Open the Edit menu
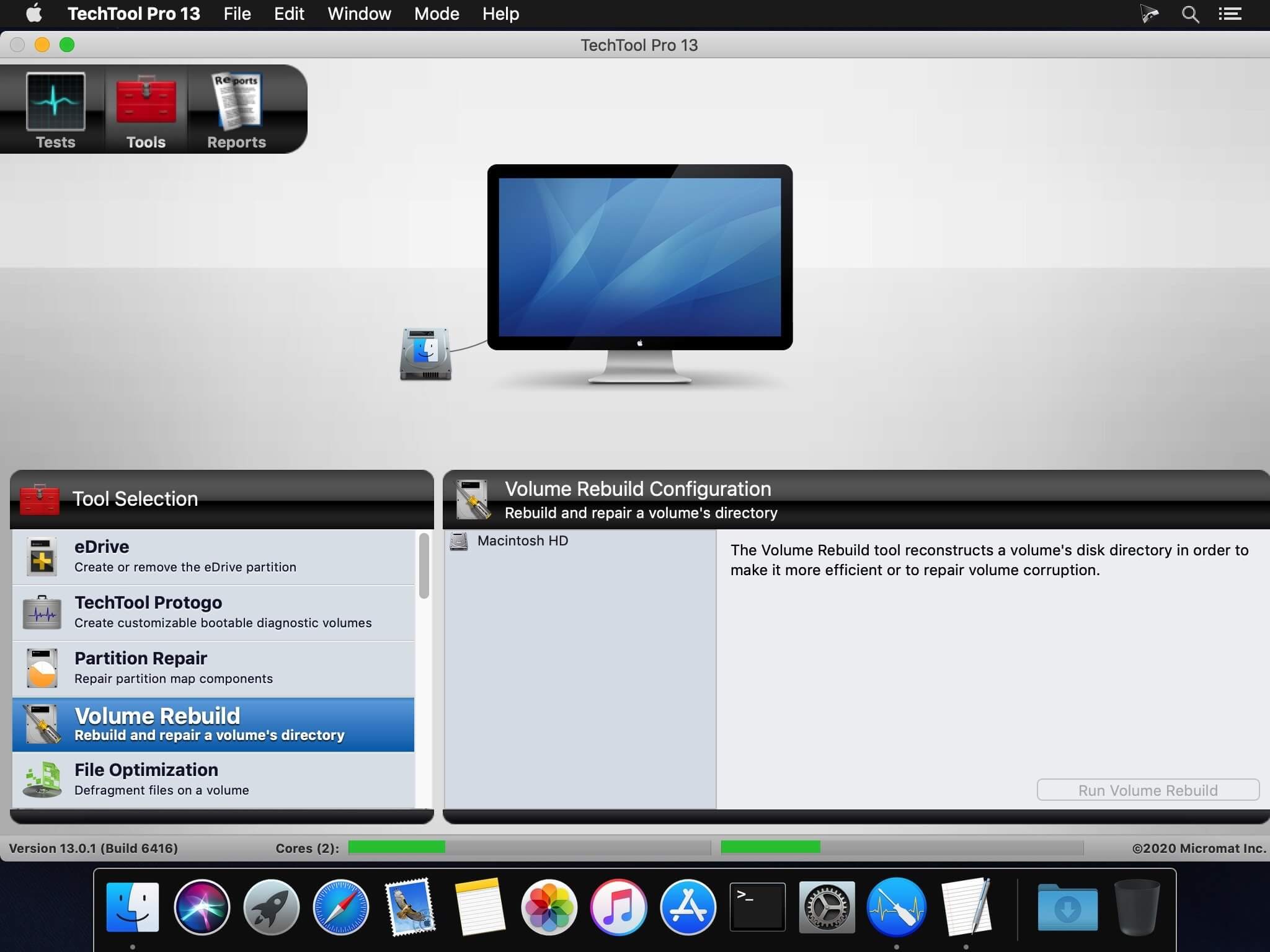The height and width of the screenshot is (952, 1270). tap(289, 14)
